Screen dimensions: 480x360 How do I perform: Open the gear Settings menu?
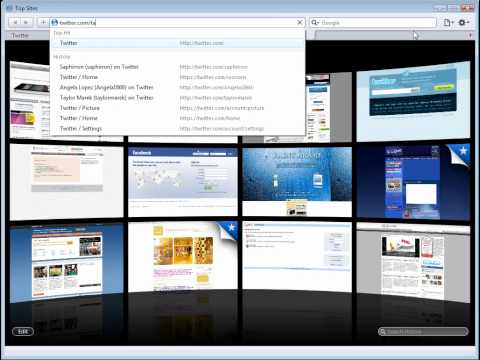pyautogui.click(x=463, y=22)
